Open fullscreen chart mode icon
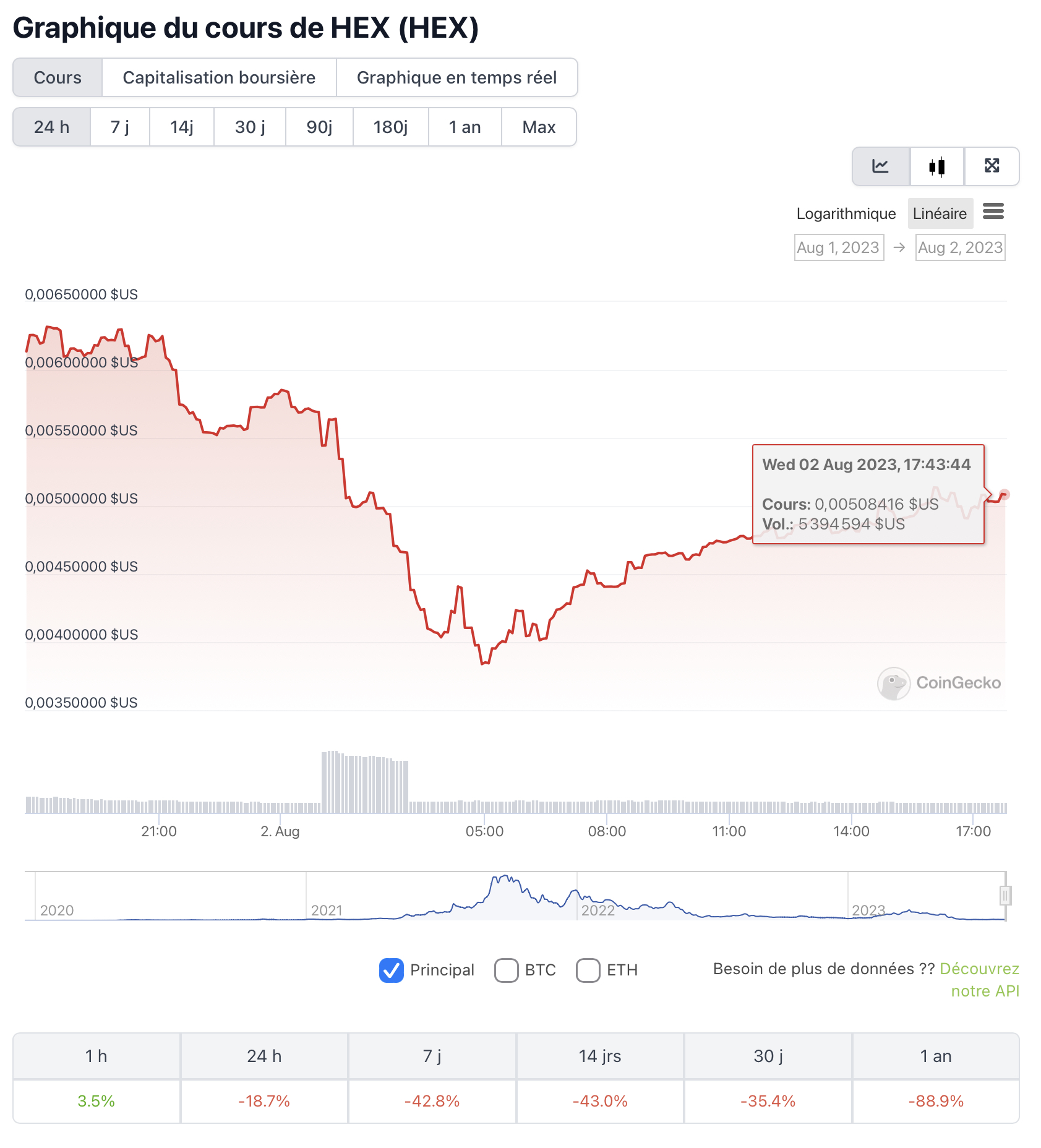The width and height of the screenshot is (1041, 1148). click(x=992, y=166)
